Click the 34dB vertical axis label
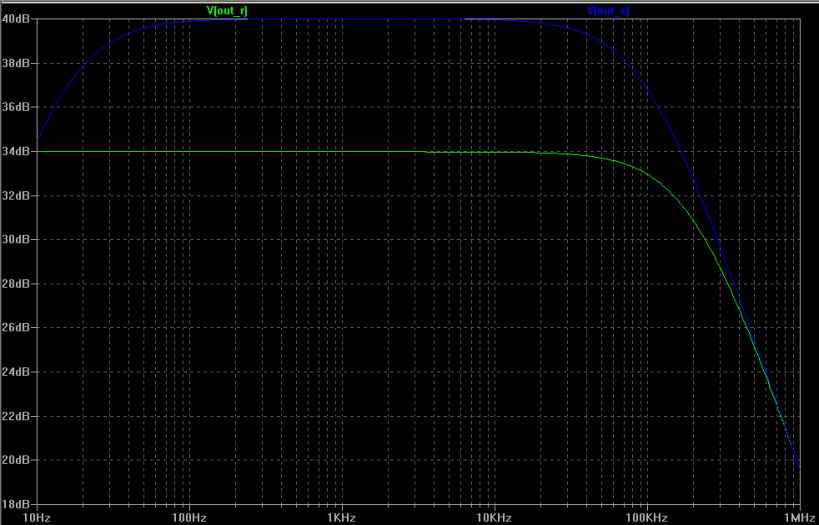The width and height of the screenshot is (819, 525). [x=16, y=151]
